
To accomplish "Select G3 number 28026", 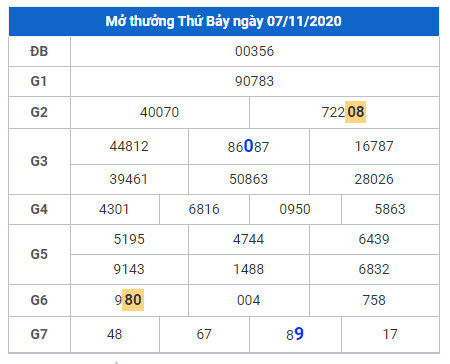I will click(x=374, y=179).
